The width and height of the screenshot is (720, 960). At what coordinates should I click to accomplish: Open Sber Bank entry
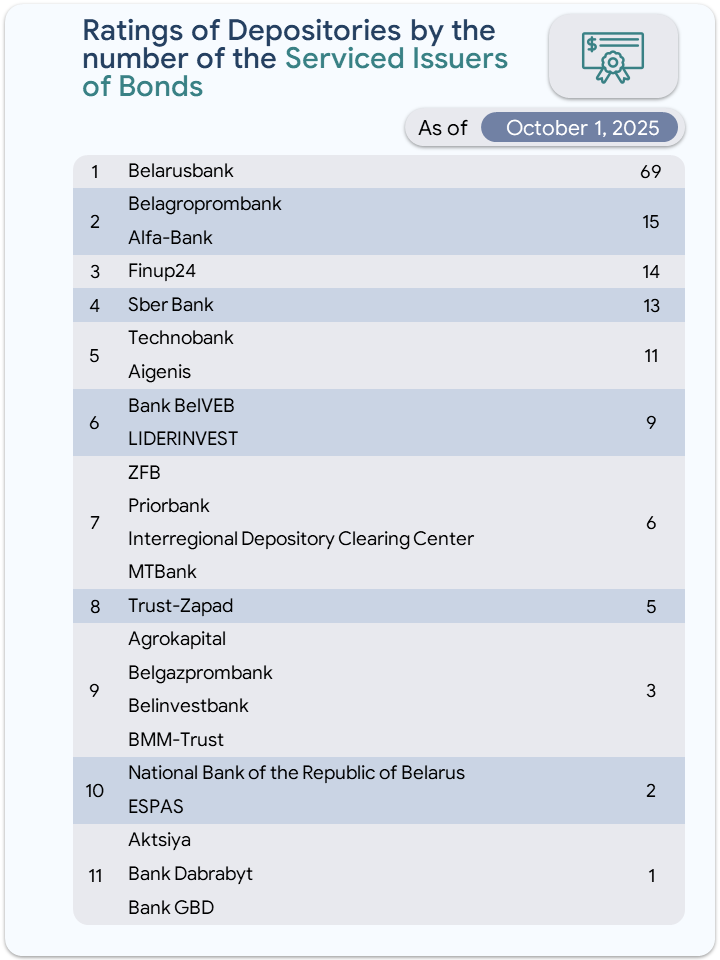click(x=171, y=305)
